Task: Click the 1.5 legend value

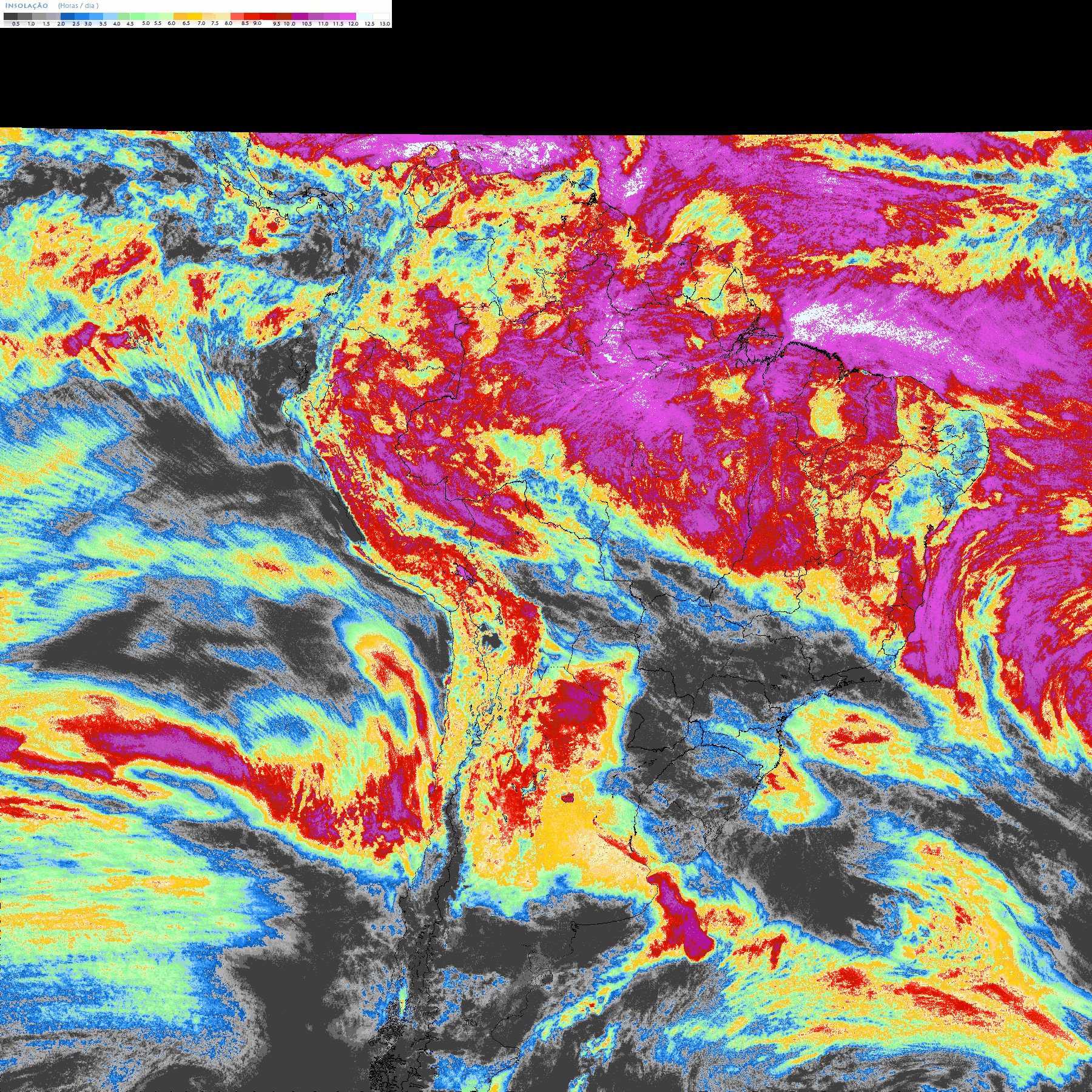Action: [x=46, y=24]
